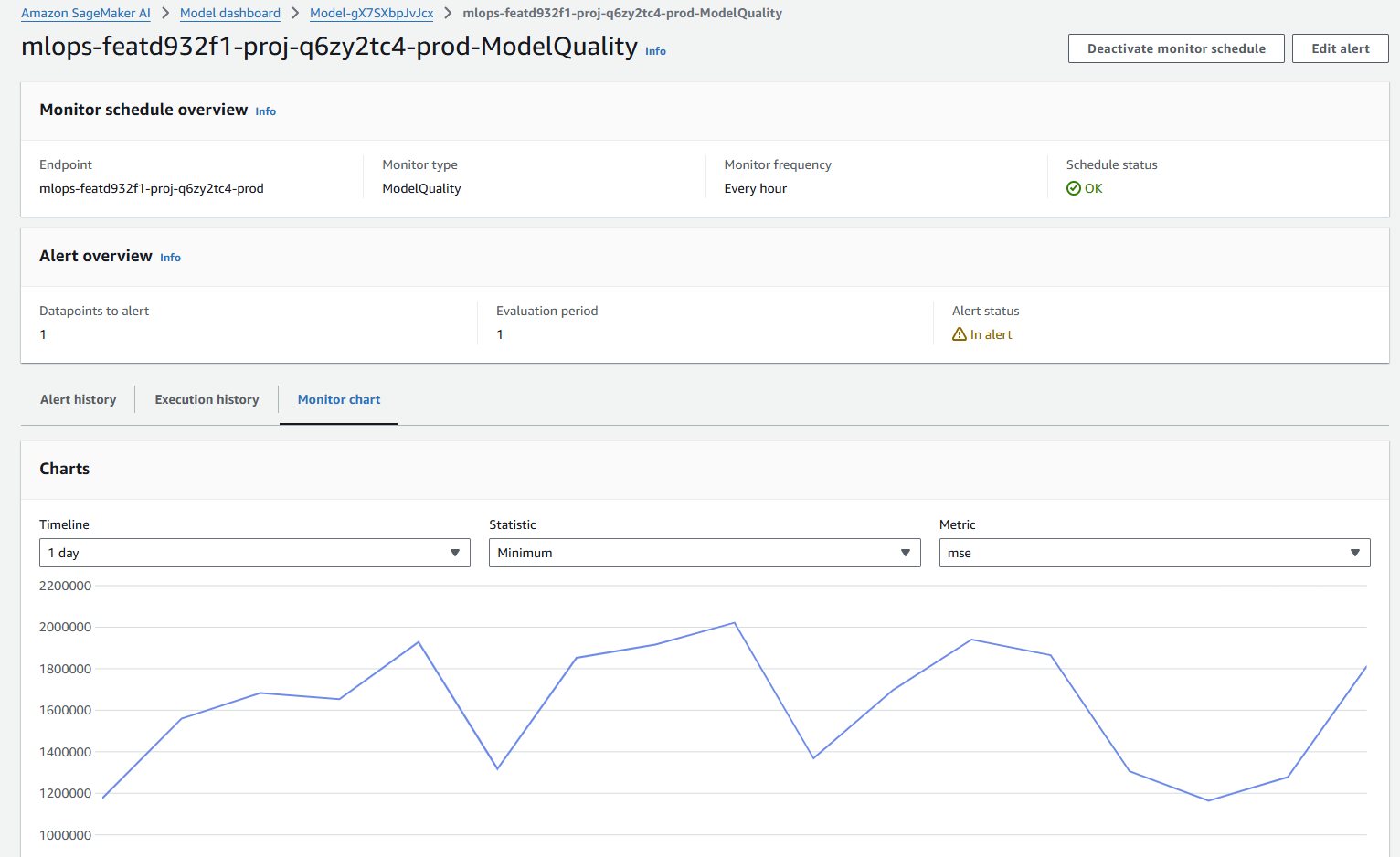Open the Timeline dropdown showing 1 day
The image size is (1400, 857).
pos(255,553)
